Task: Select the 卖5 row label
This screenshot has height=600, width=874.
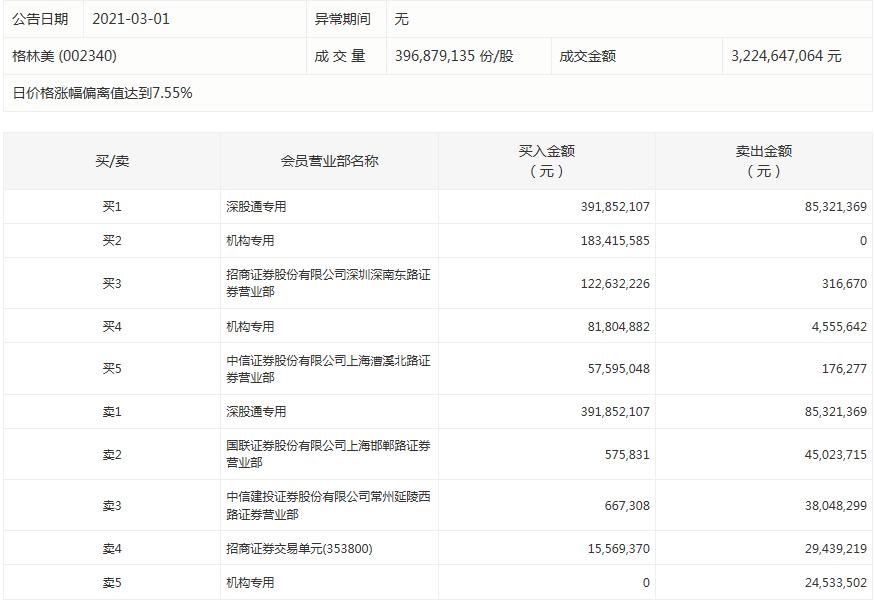Action: tap(112, 583)
